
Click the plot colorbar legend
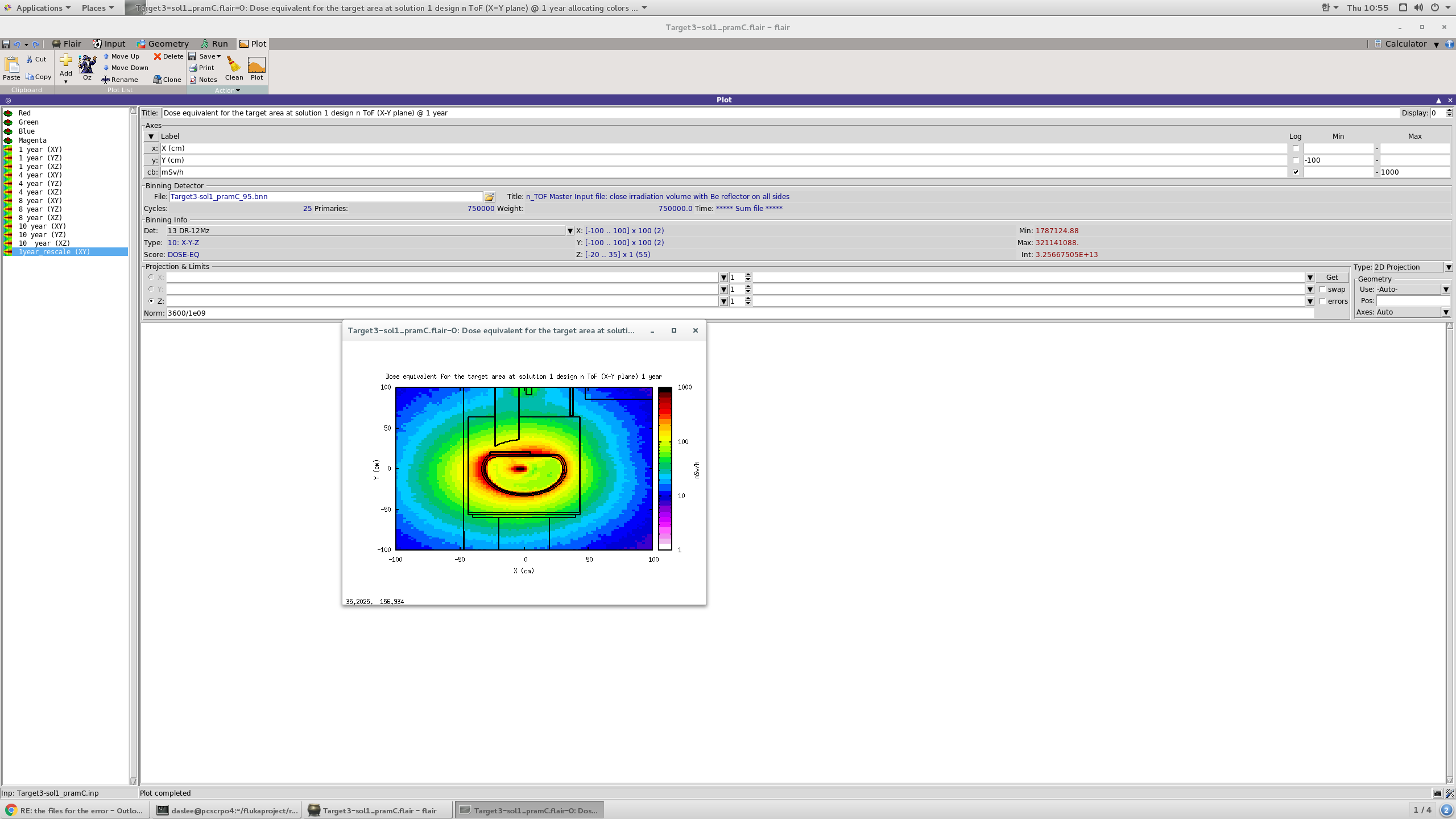click(x=665, y=469)
